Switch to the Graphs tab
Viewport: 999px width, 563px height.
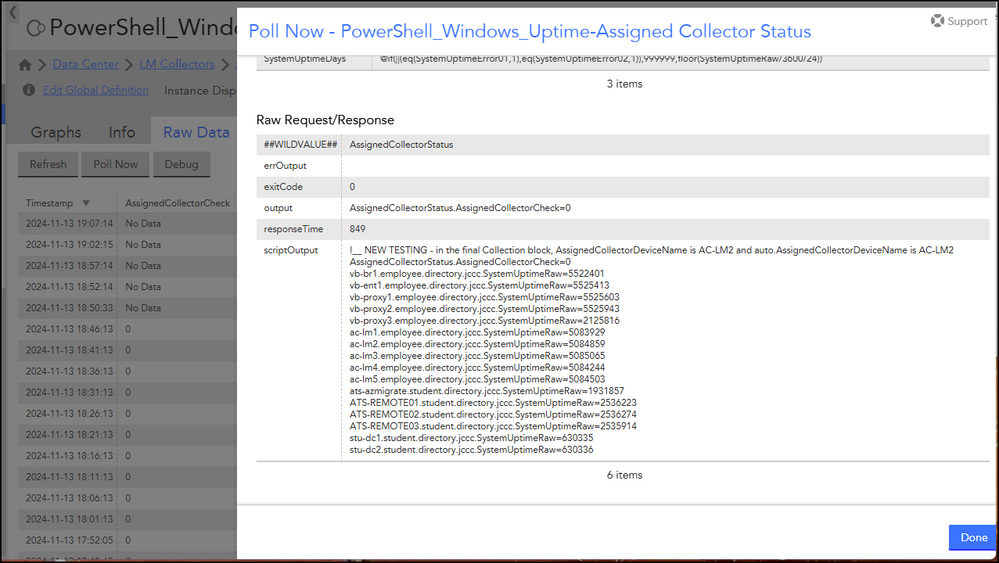pyautogui.click(x=56, y=132)
